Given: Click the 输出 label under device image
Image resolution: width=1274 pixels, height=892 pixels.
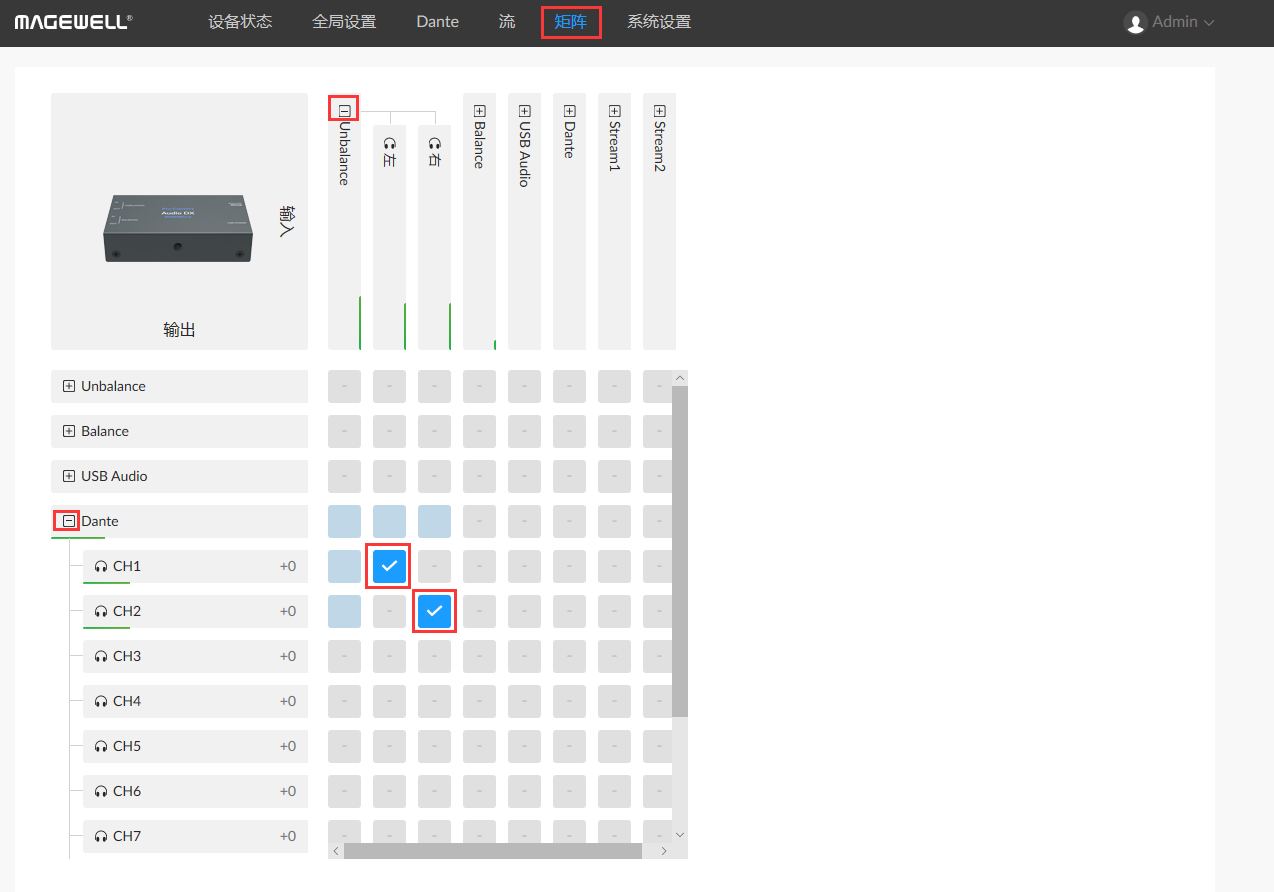Looking at the screenshot, I should tap(179, 329).
